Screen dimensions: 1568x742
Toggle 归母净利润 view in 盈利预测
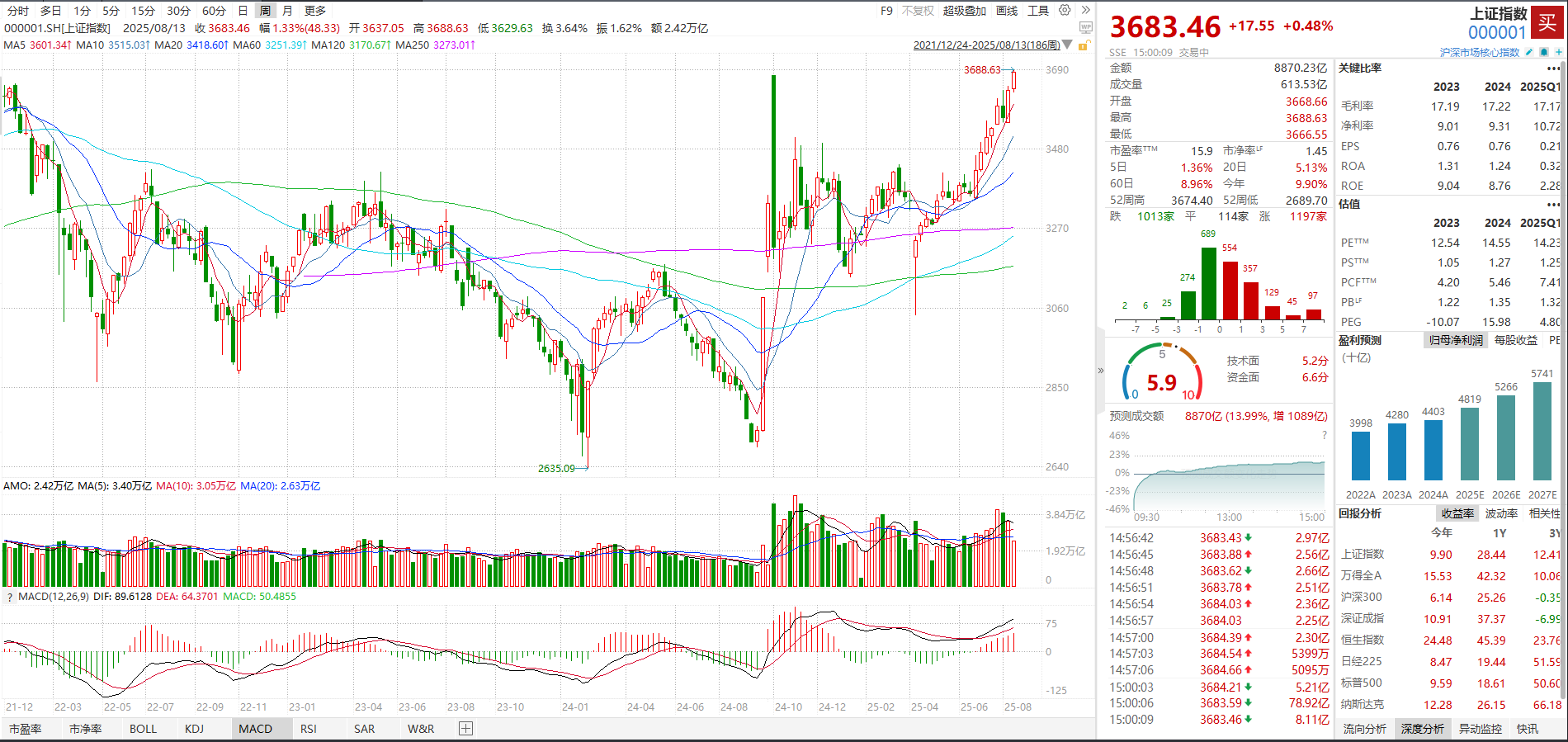[1456, 340]
